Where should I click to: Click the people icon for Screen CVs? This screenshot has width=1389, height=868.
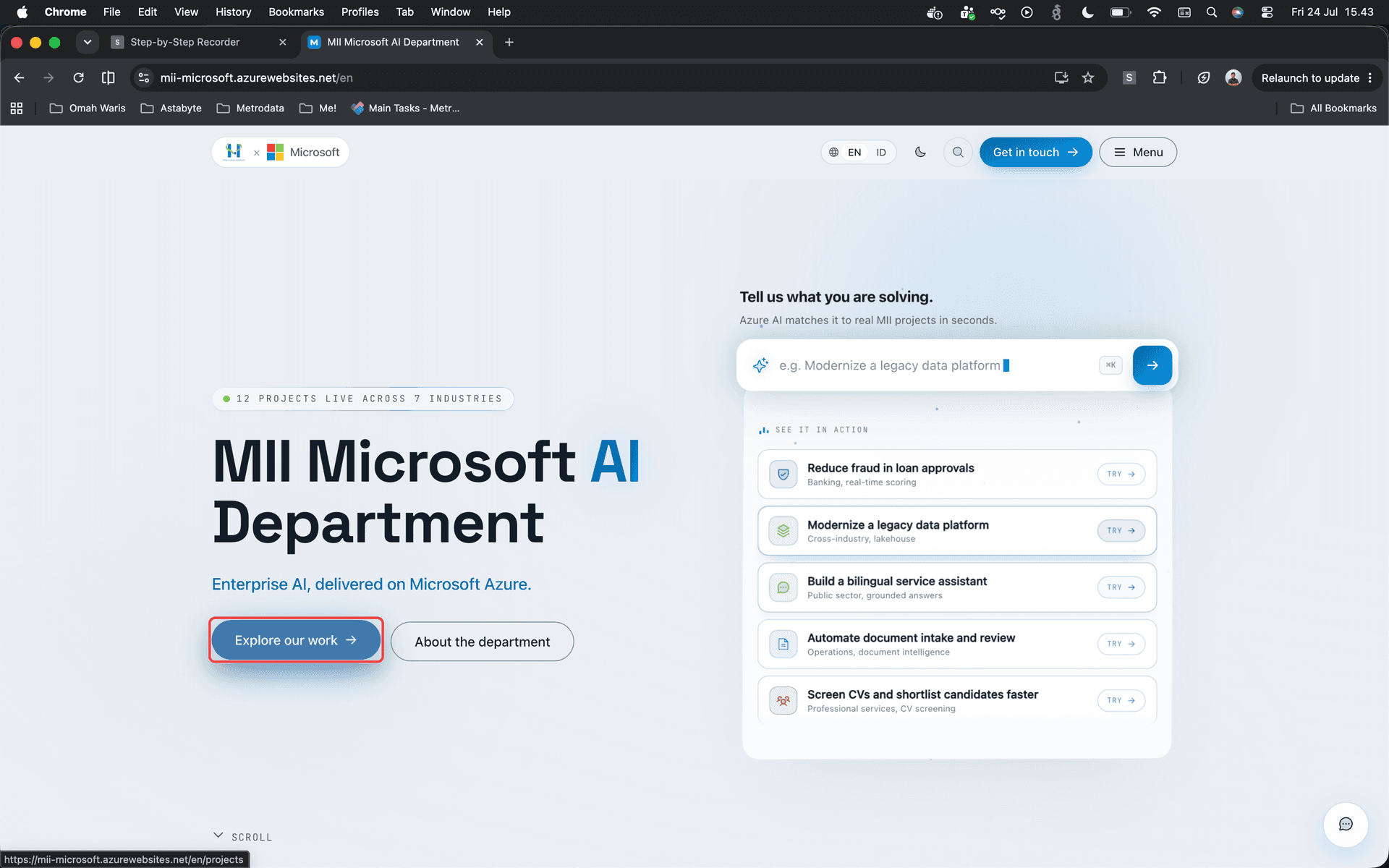click(783, 700)
